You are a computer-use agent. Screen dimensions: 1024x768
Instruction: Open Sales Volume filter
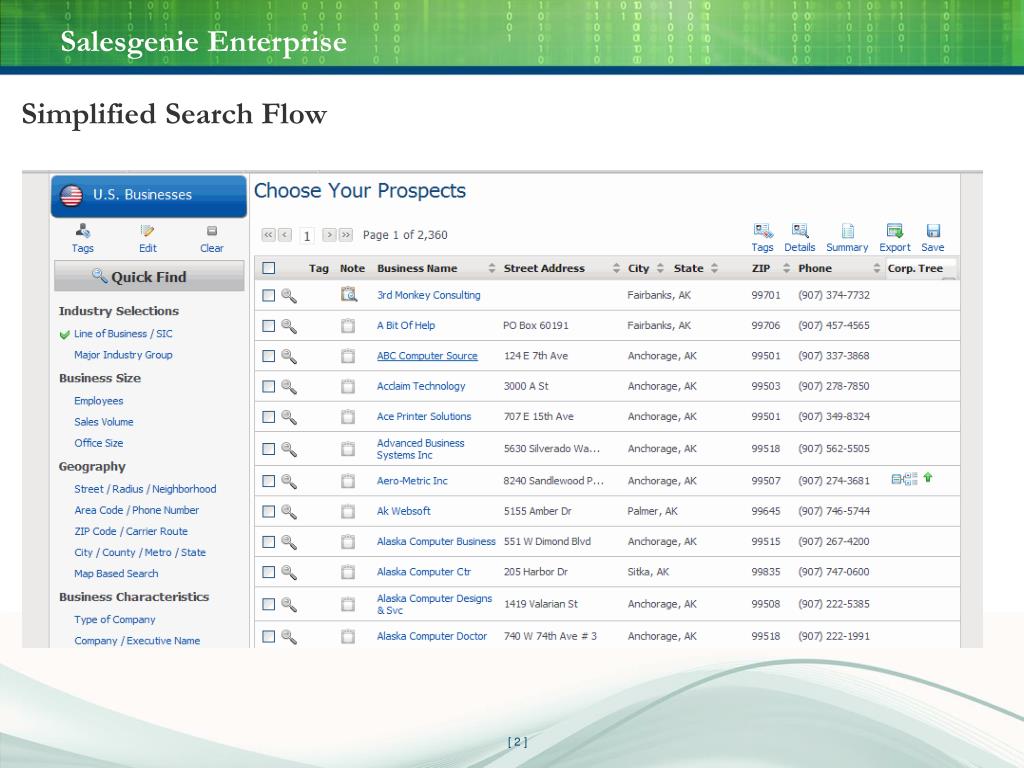[x=103, y=422]
